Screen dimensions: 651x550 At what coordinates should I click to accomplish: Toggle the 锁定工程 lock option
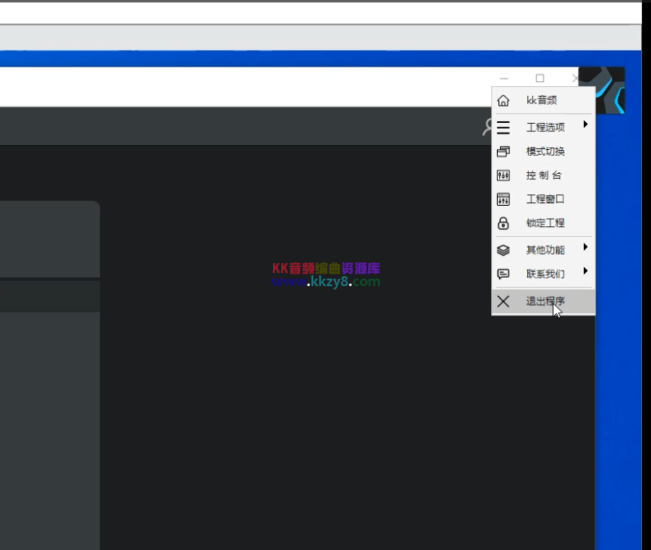coord(545,223)
